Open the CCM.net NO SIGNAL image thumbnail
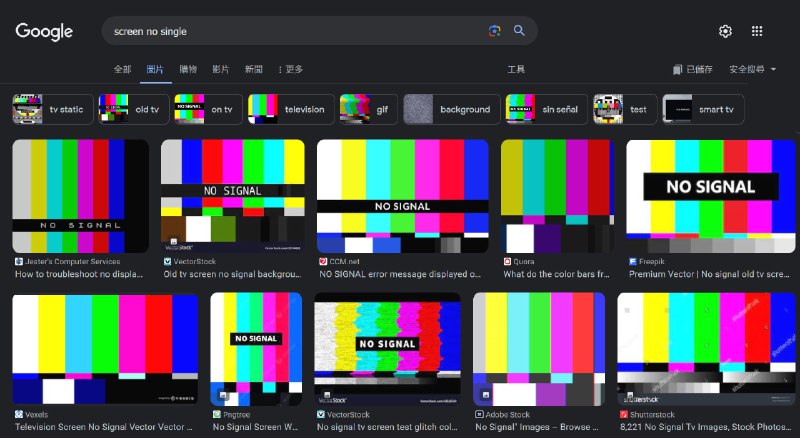Screen dimensions: 800x438 point(402,196)
